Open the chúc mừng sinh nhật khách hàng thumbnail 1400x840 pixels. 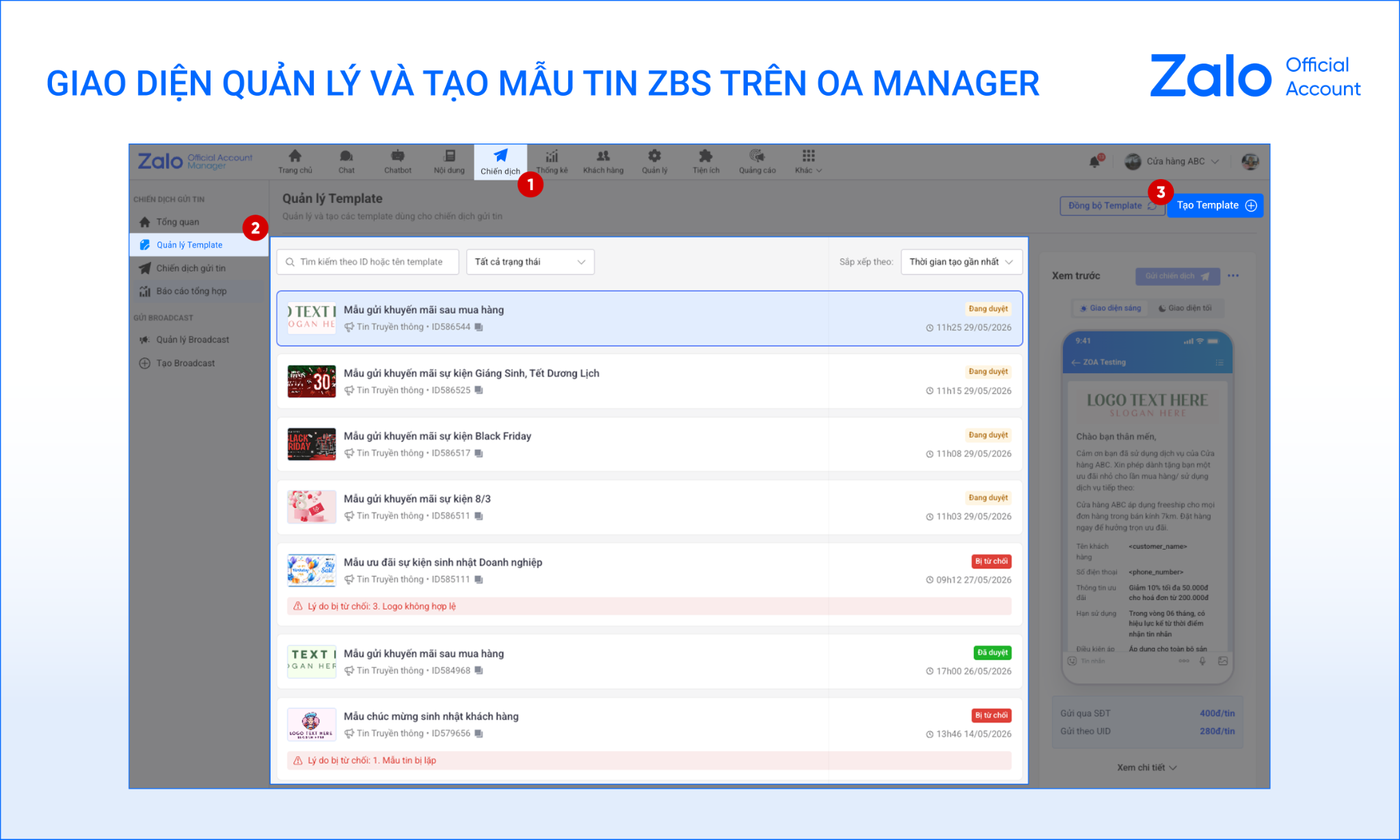(312, 724)
